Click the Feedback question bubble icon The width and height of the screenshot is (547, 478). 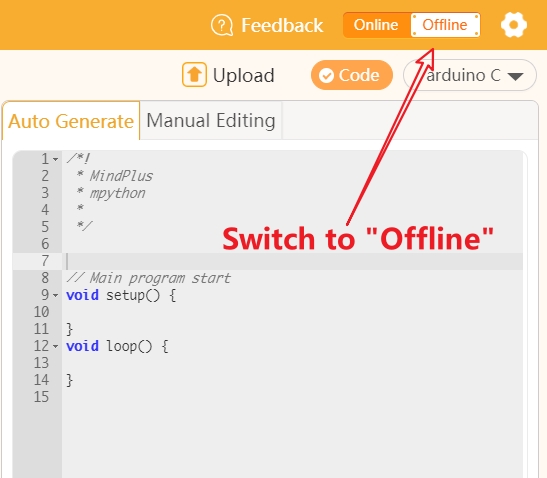pos(222,25)
